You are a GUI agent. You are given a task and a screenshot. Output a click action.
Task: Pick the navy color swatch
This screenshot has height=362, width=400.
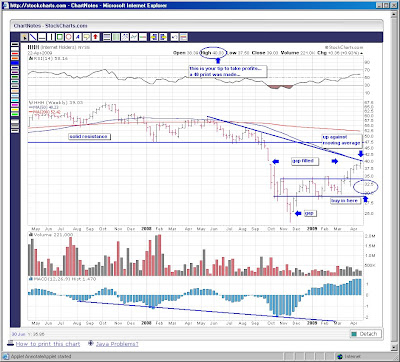click(x=15, y=67)
